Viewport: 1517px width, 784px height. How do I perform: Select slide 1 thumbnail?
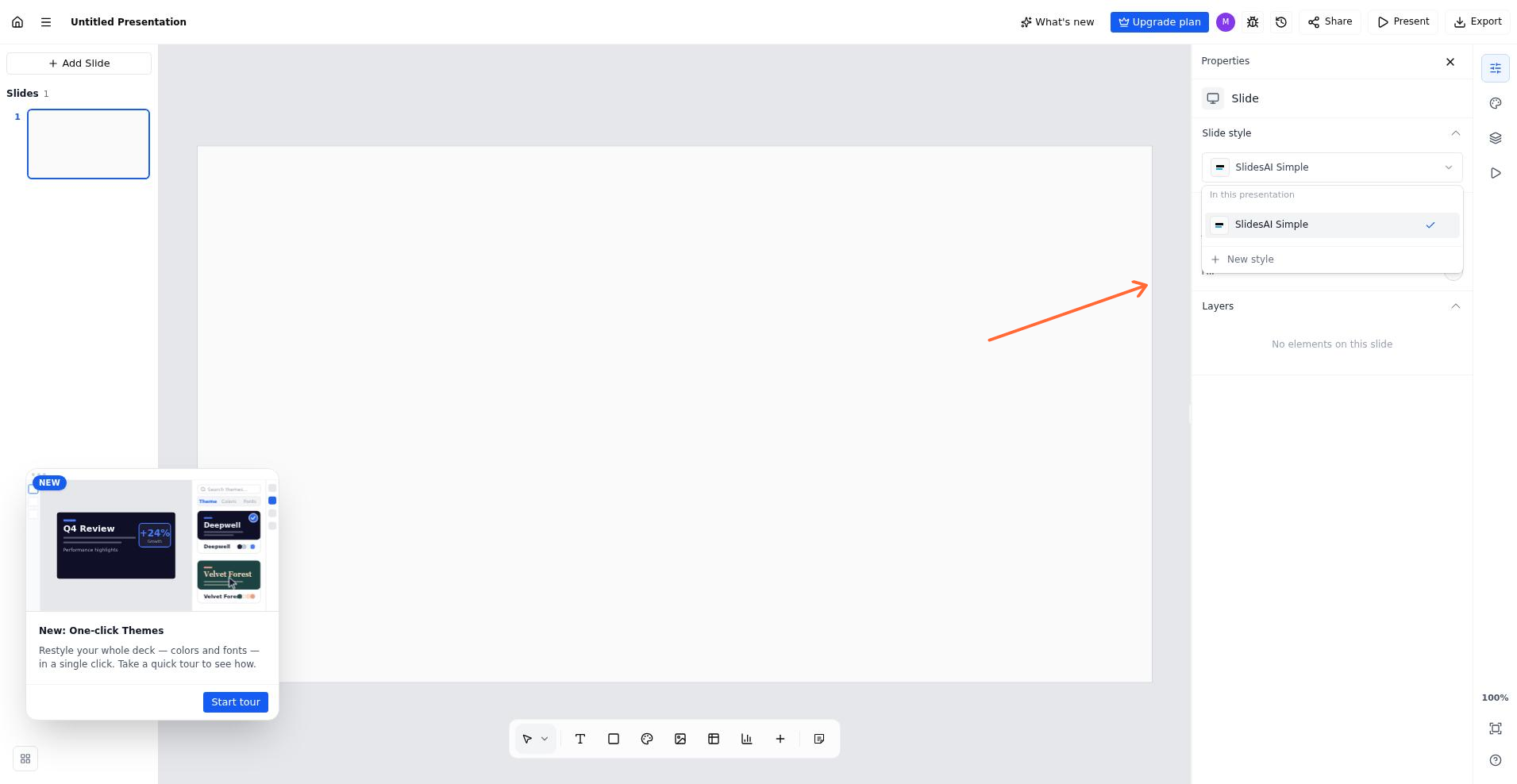[88, 144]
